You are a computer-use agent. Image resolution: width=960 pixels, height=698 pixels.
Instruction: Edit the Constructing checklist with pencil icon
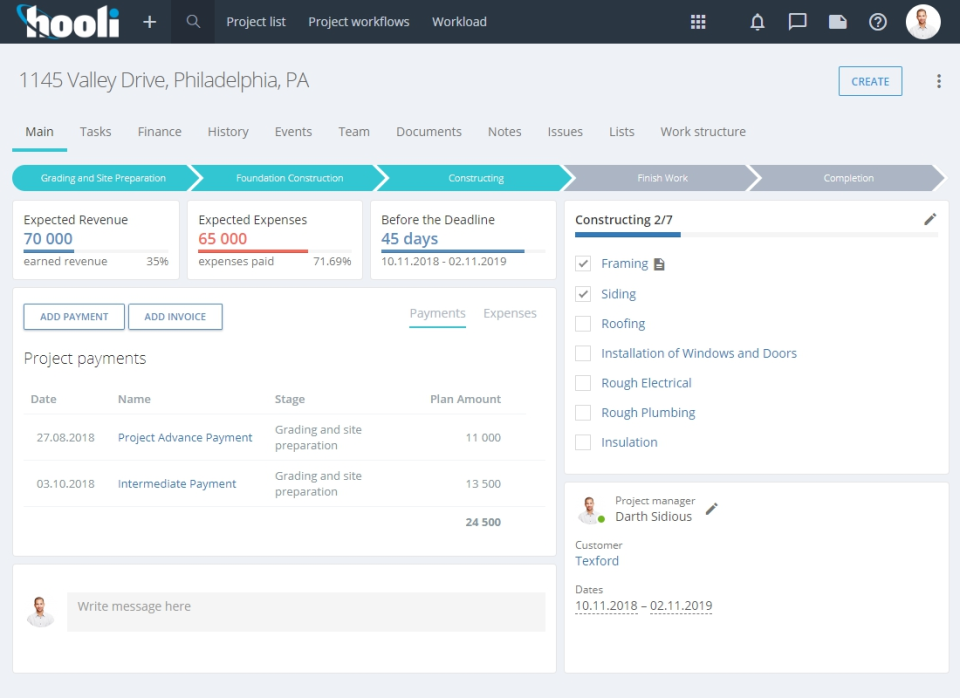click(930, 219)
